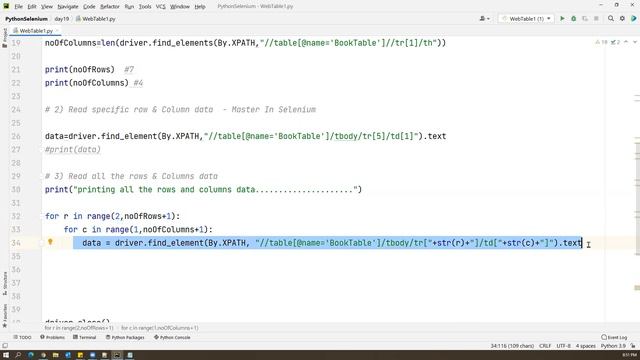Toggle tool window bars icon in status bar
The width and height of the screenshot is (640, 360).
point(5,346)
